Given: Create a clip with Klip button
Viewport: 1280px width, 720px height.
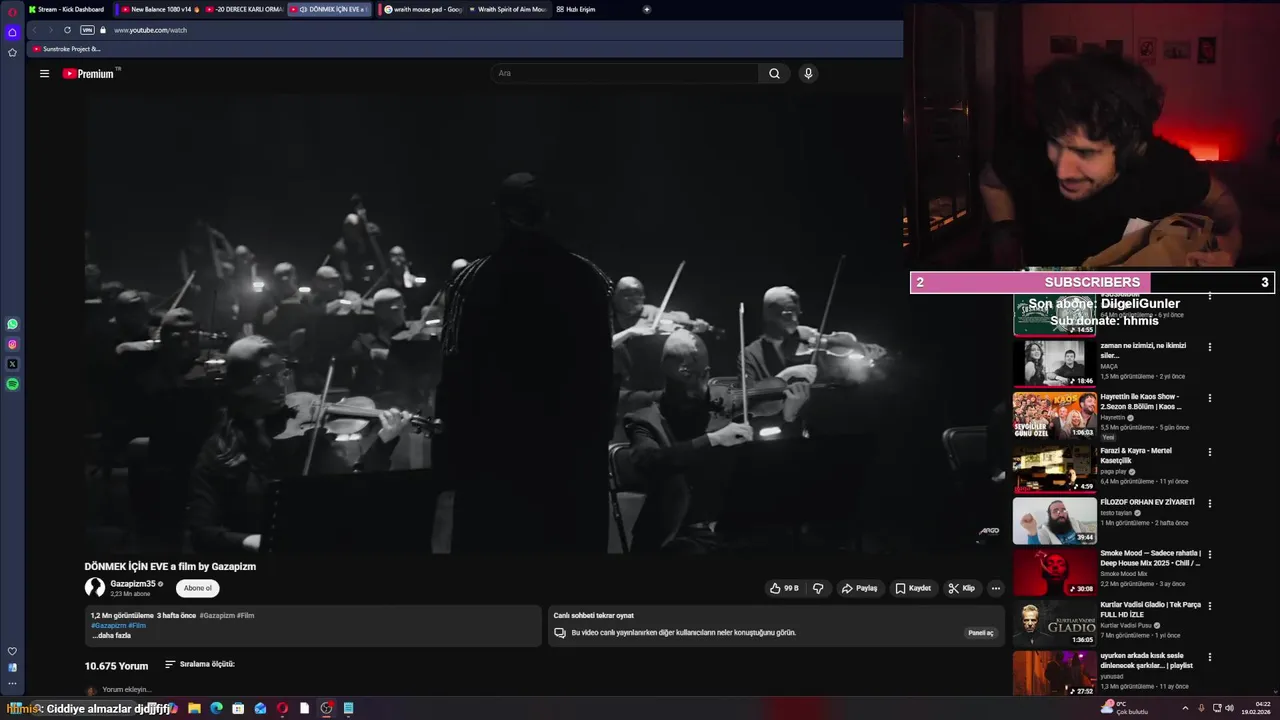Looking at the screenshot, I should pyautogui.click(x=961, y=588).
